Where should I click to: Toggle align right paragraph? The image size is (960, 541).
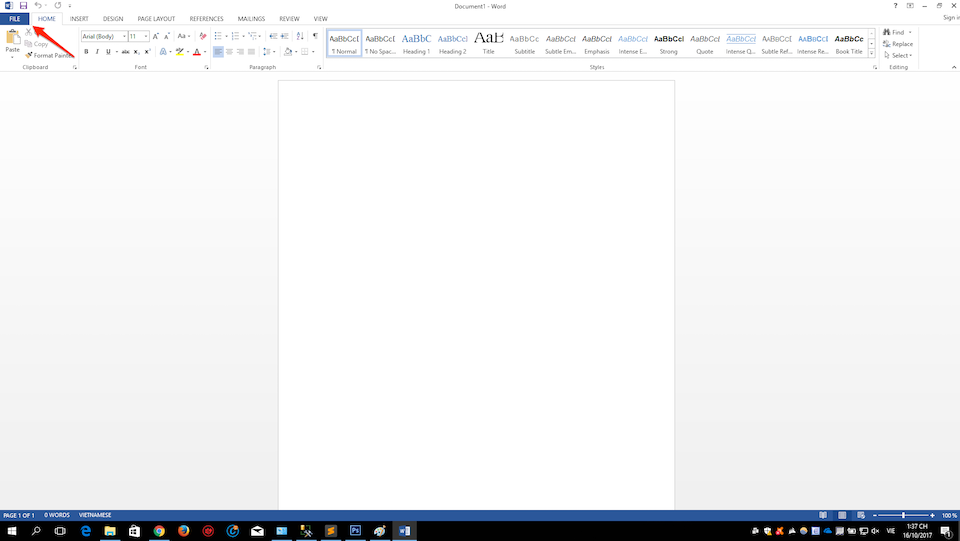[x=240, y=52]
